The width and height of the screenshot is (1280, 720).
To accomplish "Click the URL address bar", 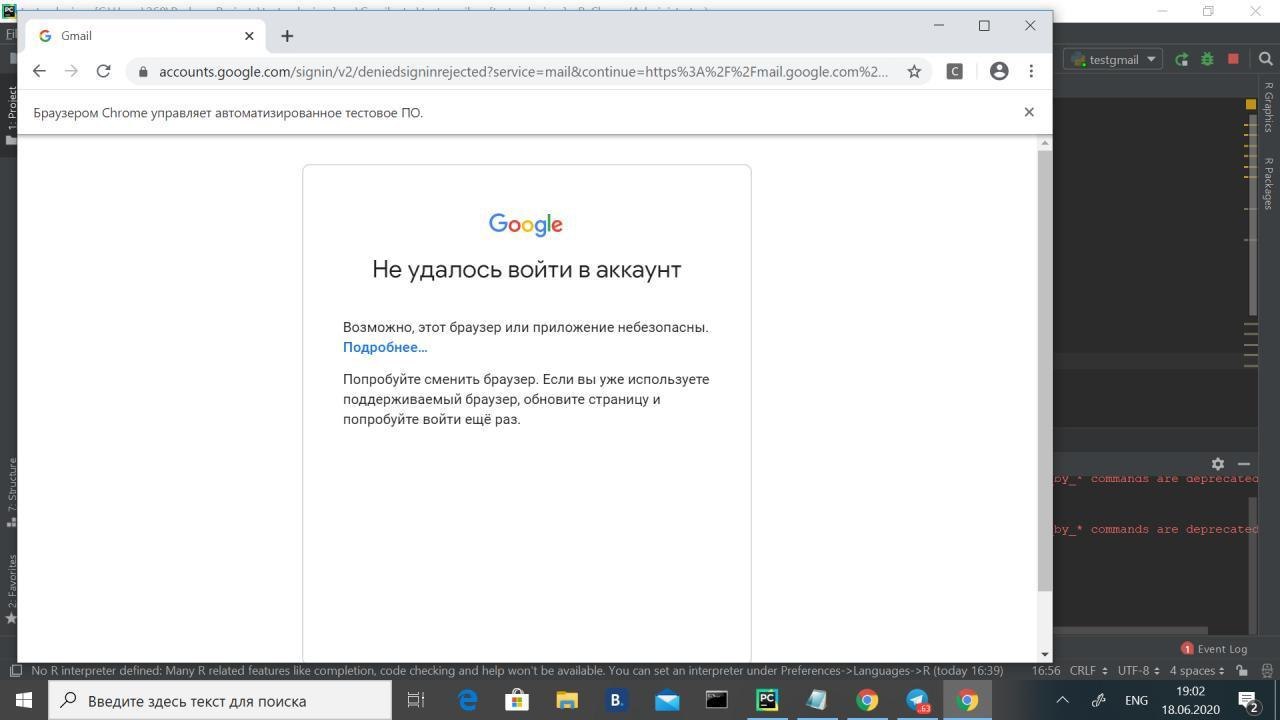I will pyautogui.click(x=523, y=71).
